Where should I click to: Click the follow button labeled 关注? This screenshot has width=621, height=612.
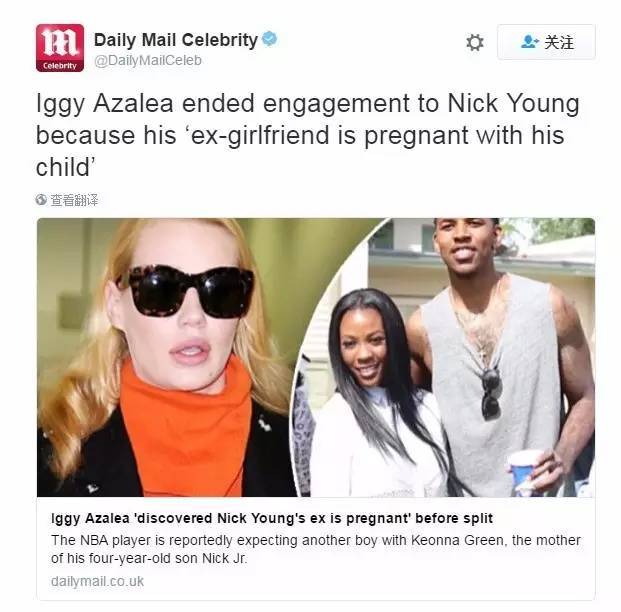click(x=546, y=42)
